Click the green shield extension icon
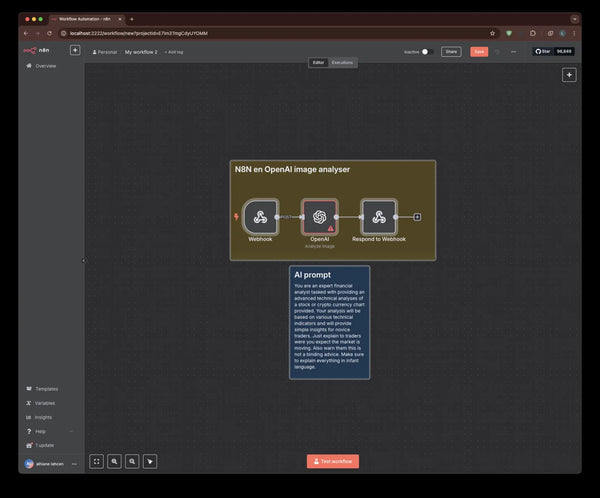Screen dimensions: 600x498 point(509,33)
